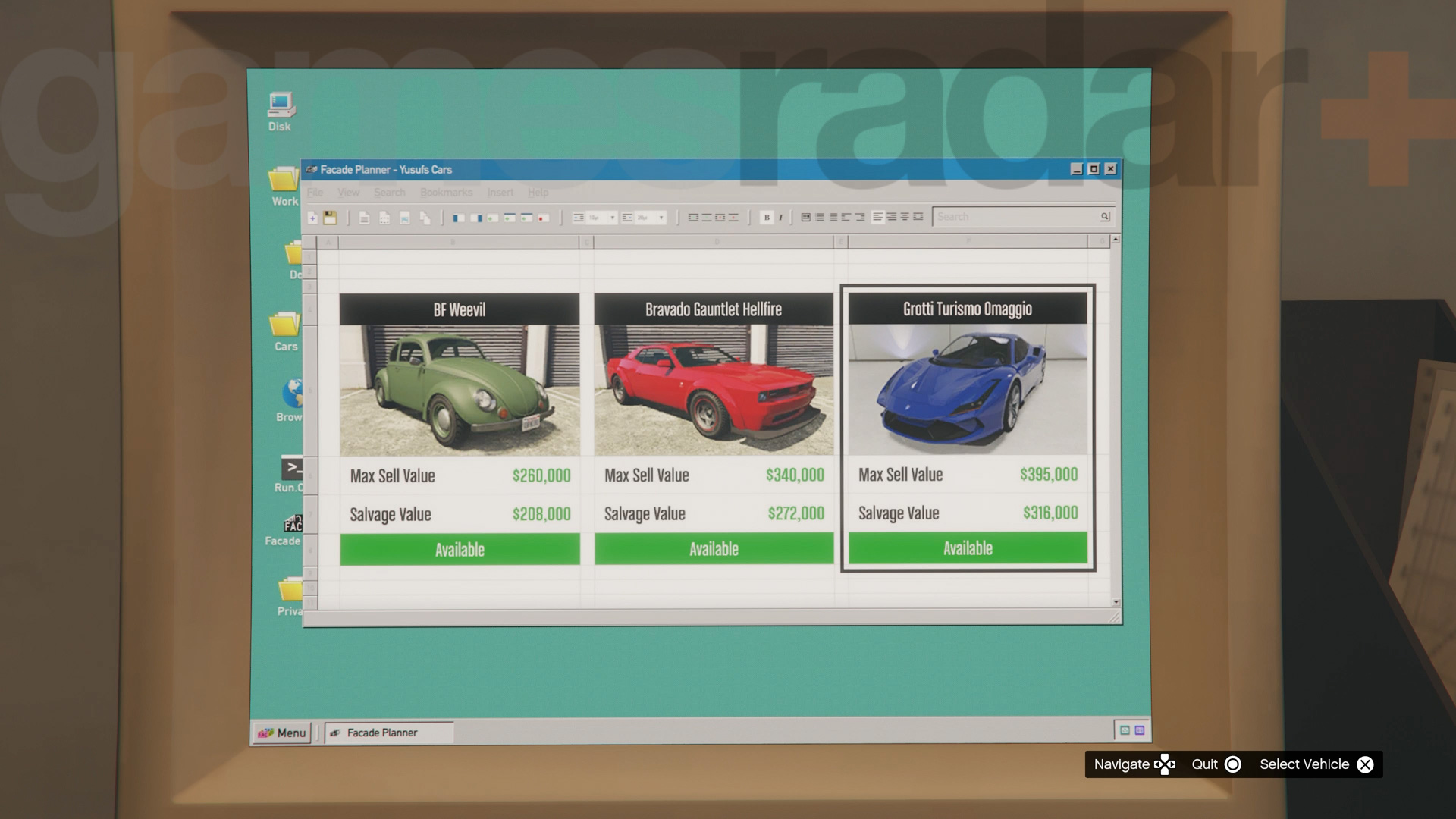Click the new document plus icon
The width and height of the screenshot is (1456, 819).
point(312,218)
